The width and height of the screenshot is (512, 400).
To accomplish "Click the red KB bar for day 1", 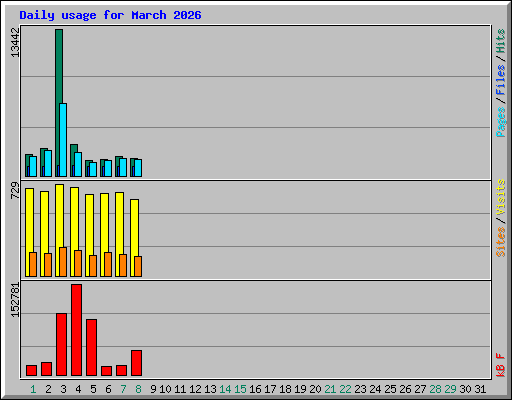I will (x=31, y=371).
